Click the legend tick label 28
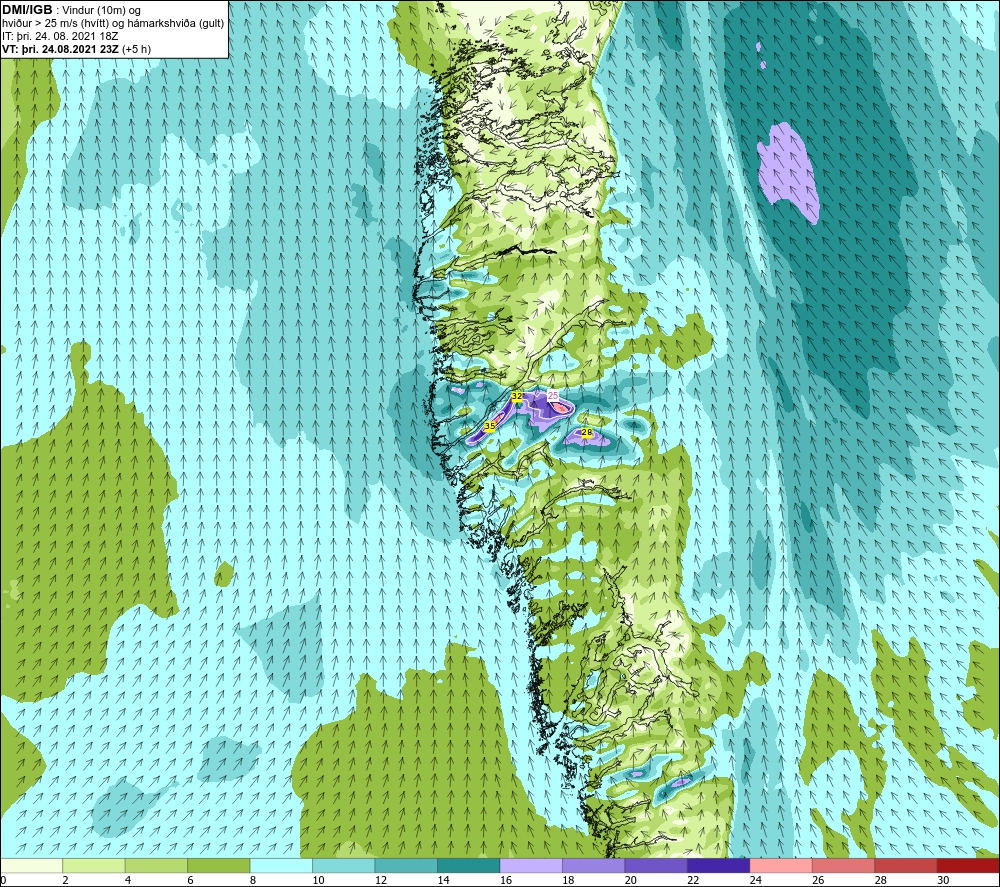The image size is (1000, 887). click(881, 880)
